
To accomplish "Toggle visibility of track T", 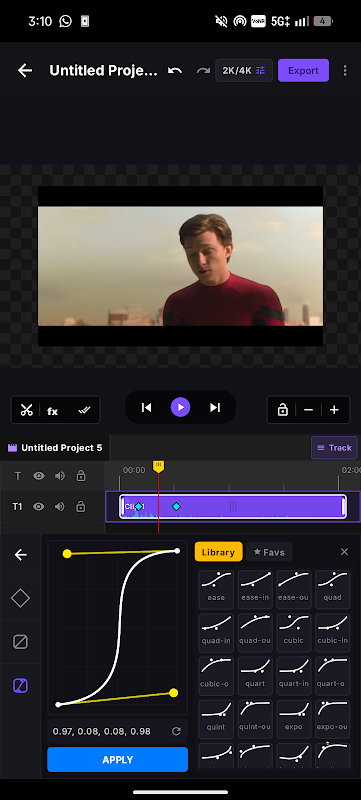I will 39,476.
